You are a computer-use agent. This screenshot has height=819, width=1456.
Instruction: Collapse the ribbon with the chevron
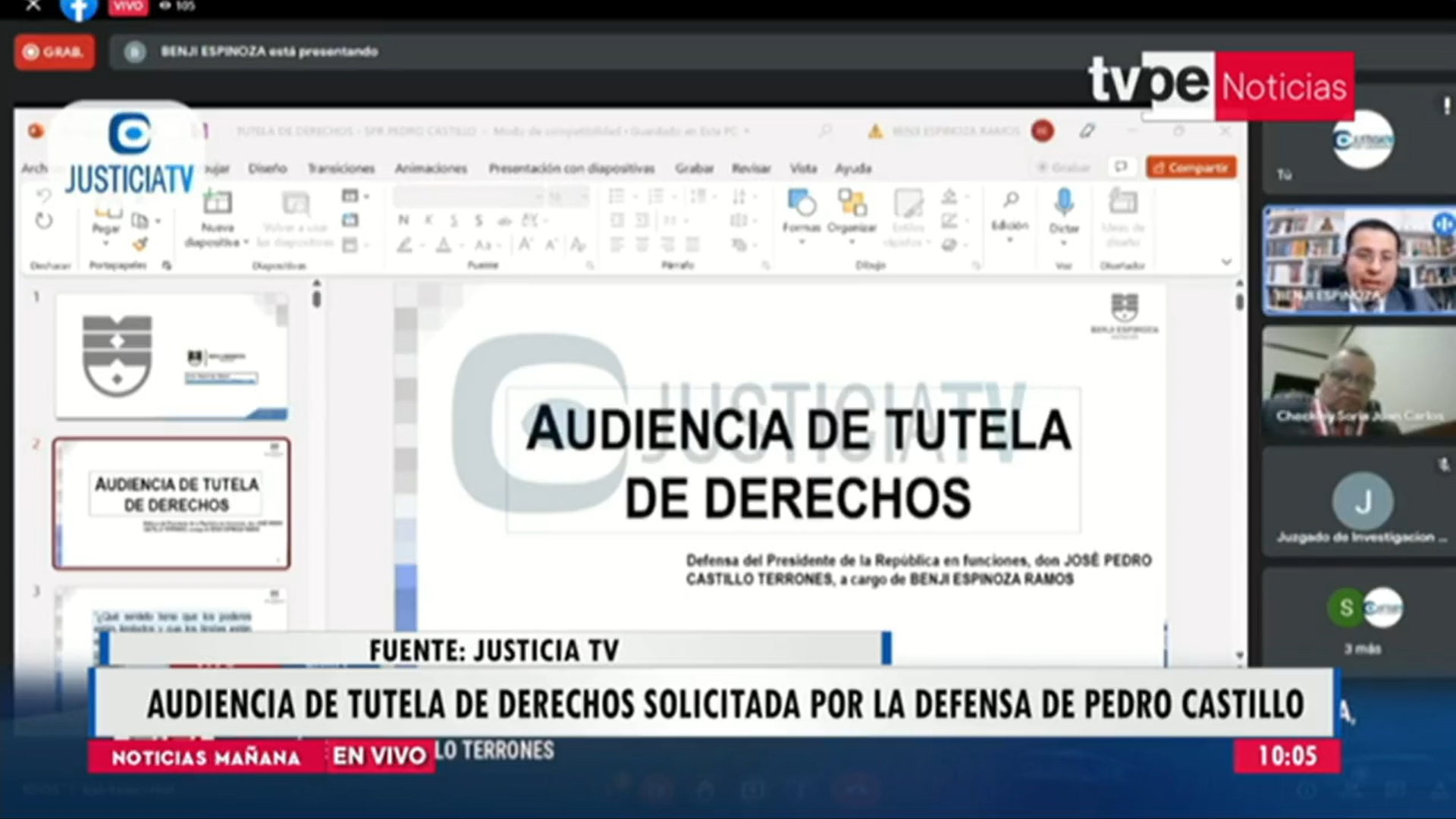[x=1226, y=262]
